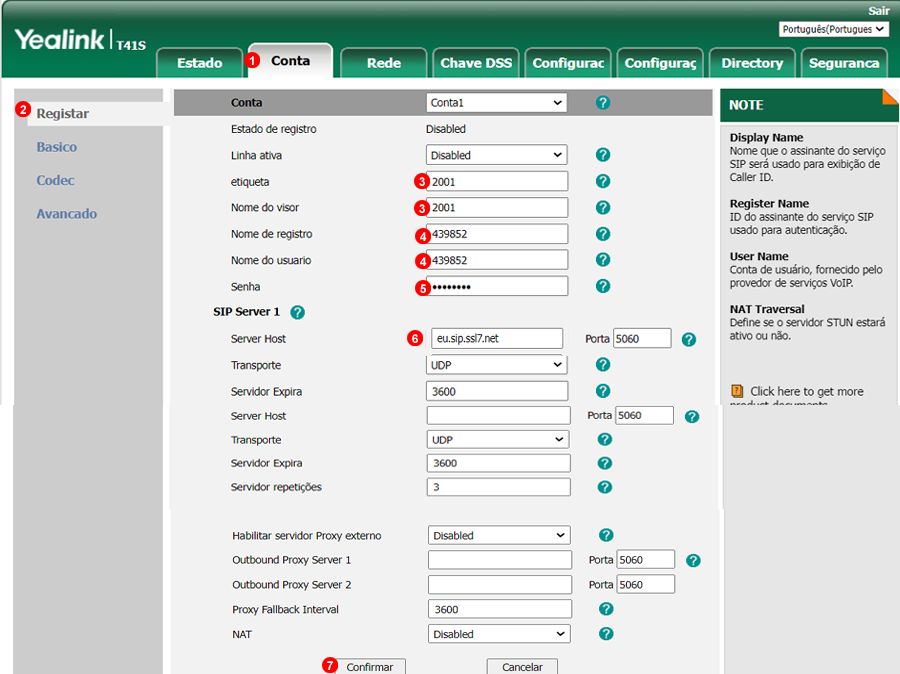Click the Cancelar button
The height and width of the screenshot is (674, 900).
[x=522, y=667]
